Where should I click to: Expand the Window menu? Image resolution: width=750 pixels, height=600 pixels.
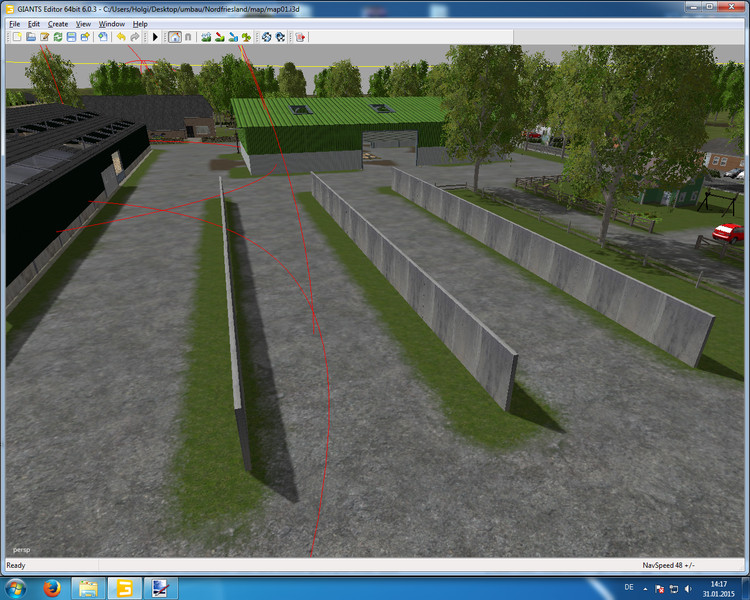click(112, 23)
